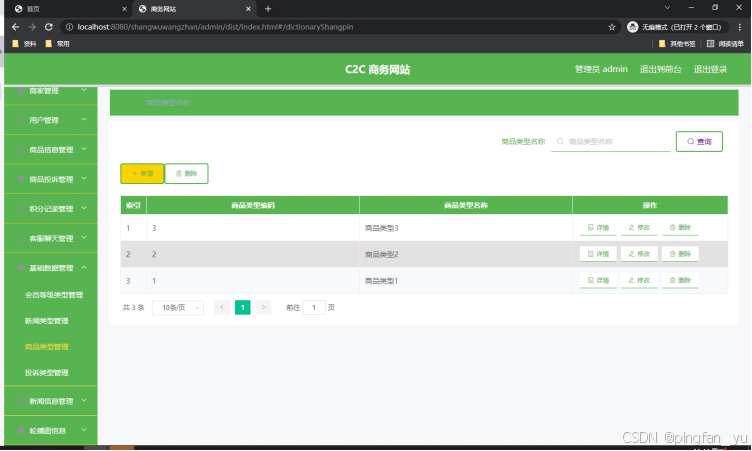Open the tab search chevron
Viewport: 752px width, 451px height.
tap(667, 8)
